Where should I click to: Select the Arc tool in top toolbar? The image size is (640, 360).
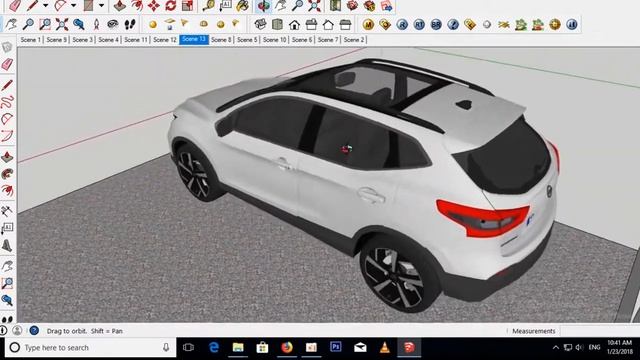[x=60, y=5]
